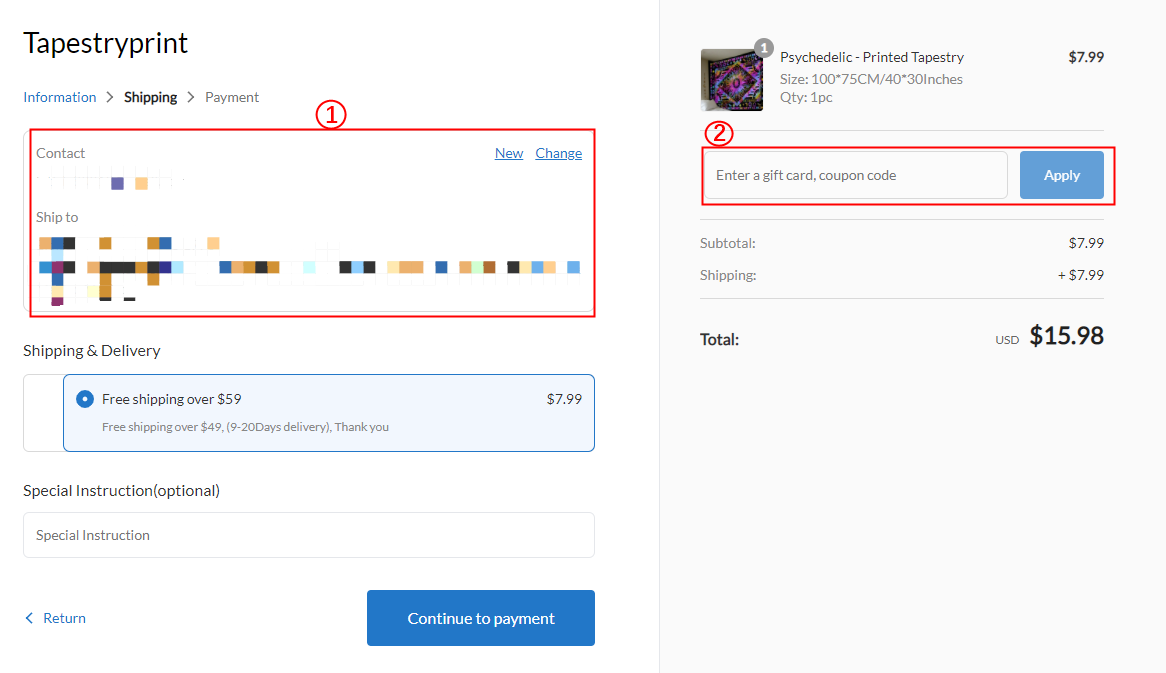Click the Change contact link

558,153
